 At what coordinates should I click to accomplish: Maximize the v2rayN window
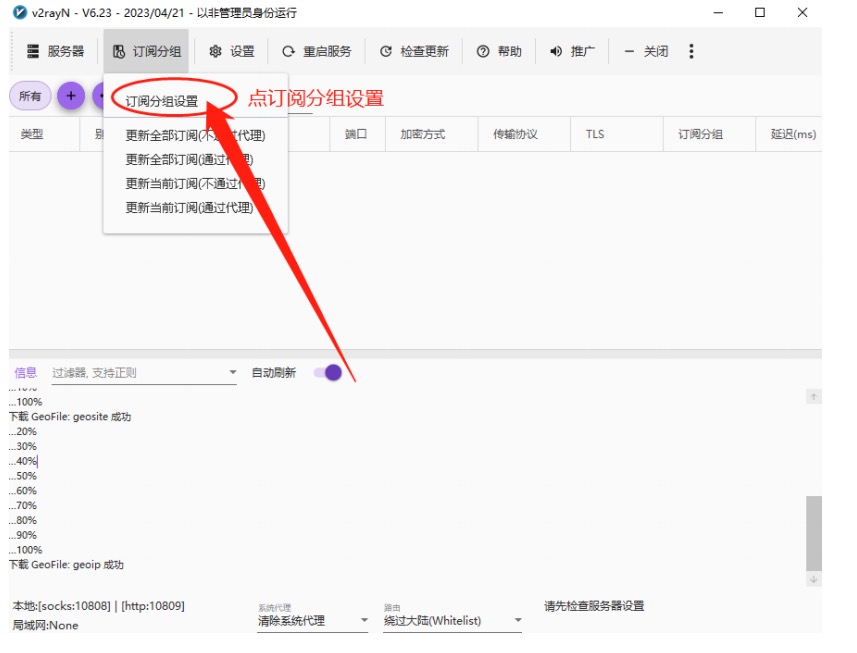tap(760, 13)
